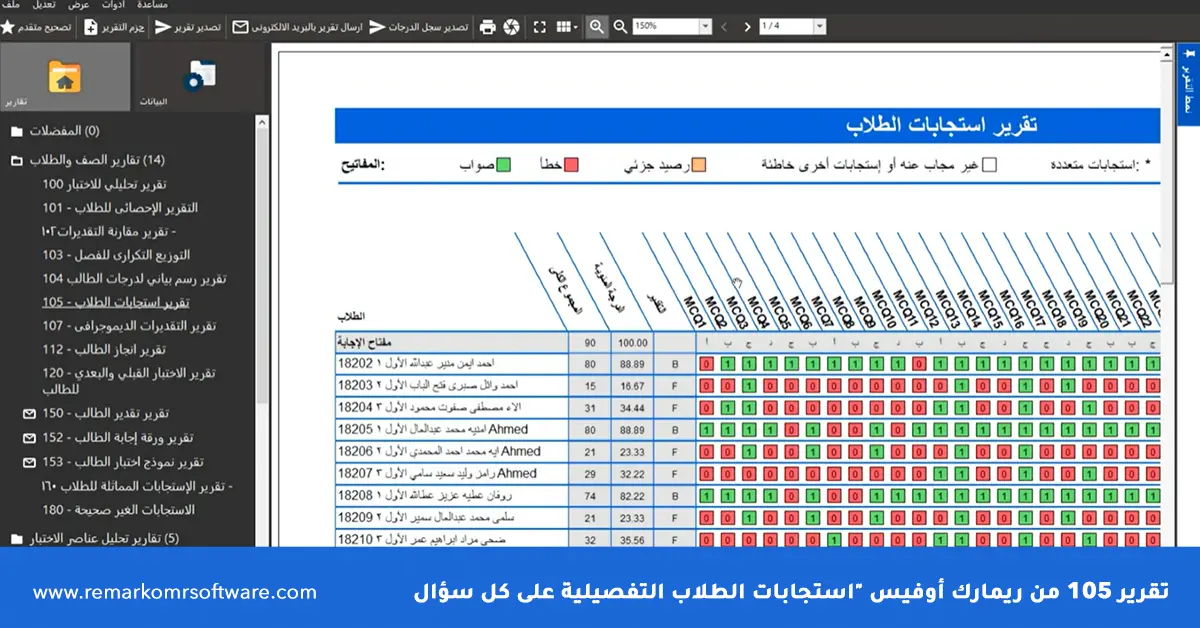Screen dimensions: 1200x628
Task: Click the Print icon on the toolbar
Action: click(487, 27)
